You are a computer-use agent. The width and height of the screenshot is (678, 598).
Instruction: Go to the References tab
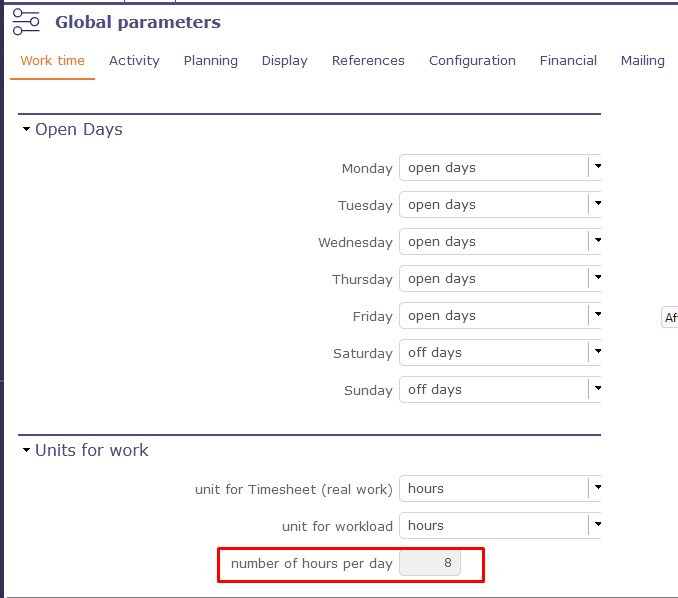(368, 61)
